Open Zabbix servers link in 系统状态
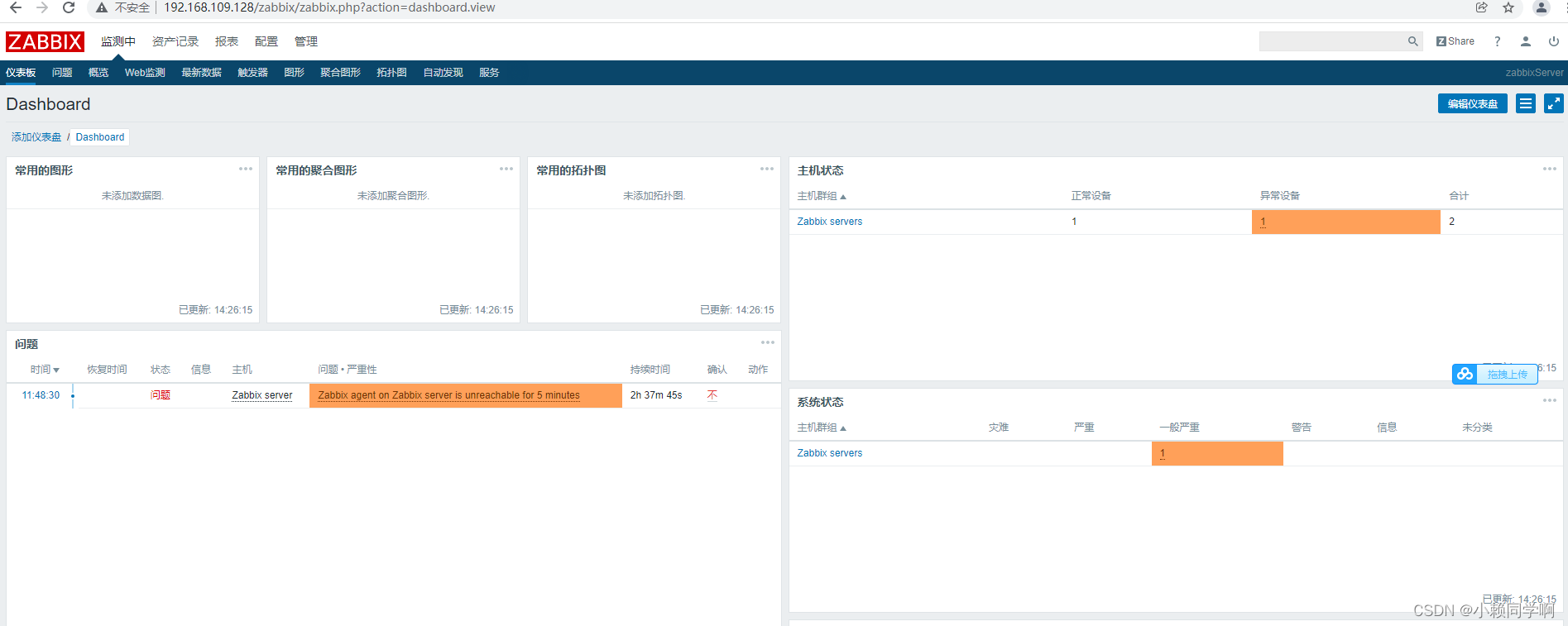1568x626 pixels. click(x=829, y=453)
